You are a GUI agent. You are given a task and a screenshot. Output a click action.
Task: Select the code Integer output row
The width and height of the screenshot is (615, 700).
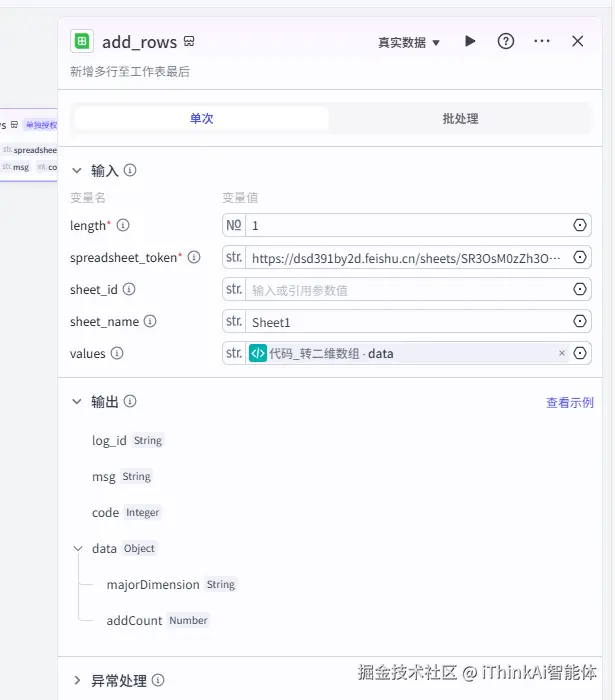(x=126, y=512)
